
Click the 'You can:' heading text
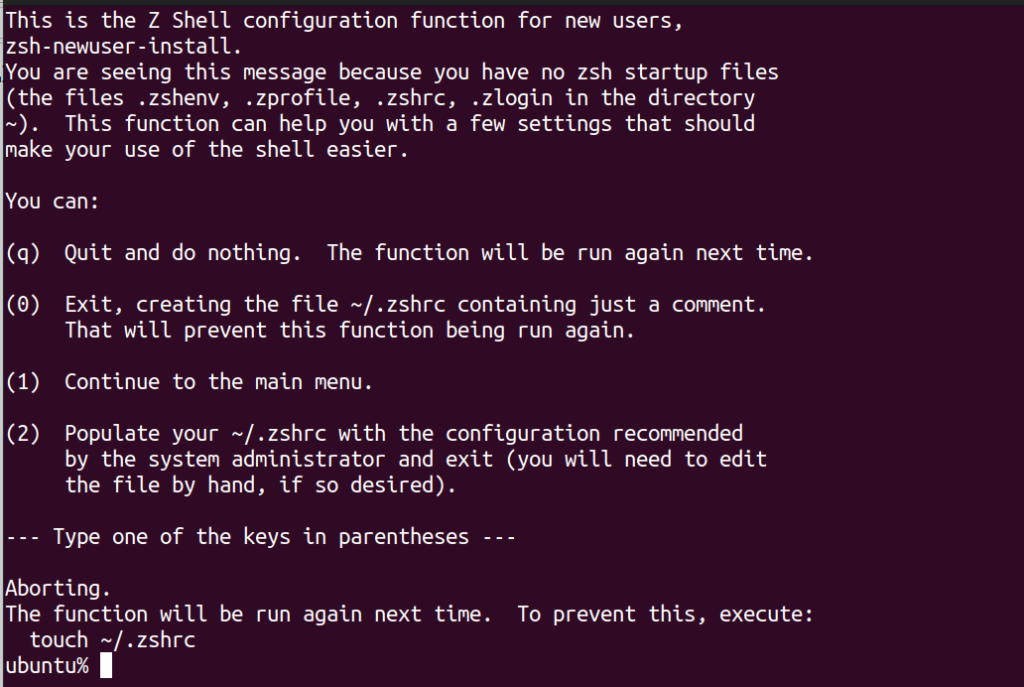(x=52, y=201)
